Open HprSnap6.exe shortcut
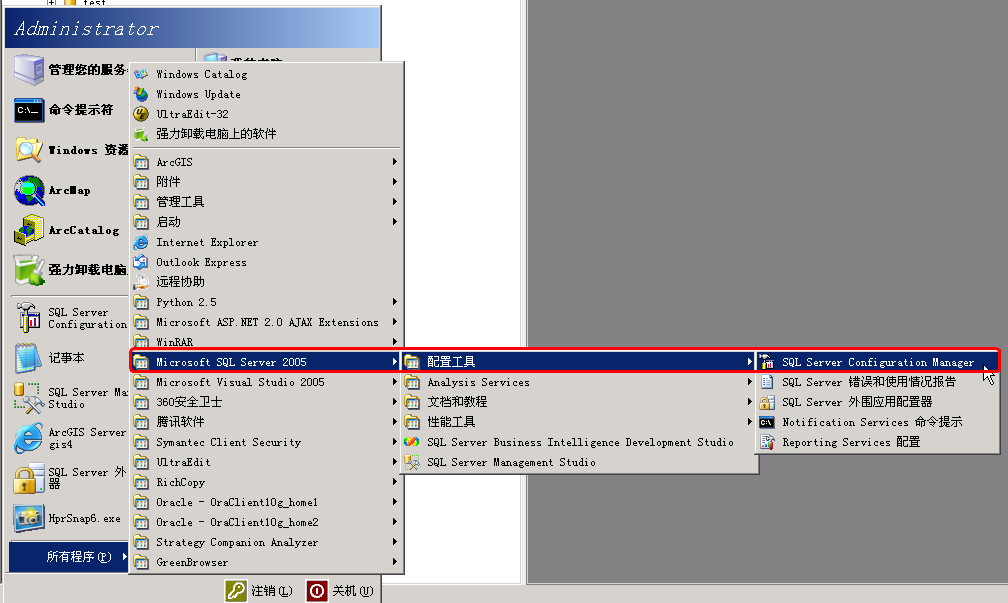Image resolution: width=1008 pixels, height=603 pixels. coord(70,518)
